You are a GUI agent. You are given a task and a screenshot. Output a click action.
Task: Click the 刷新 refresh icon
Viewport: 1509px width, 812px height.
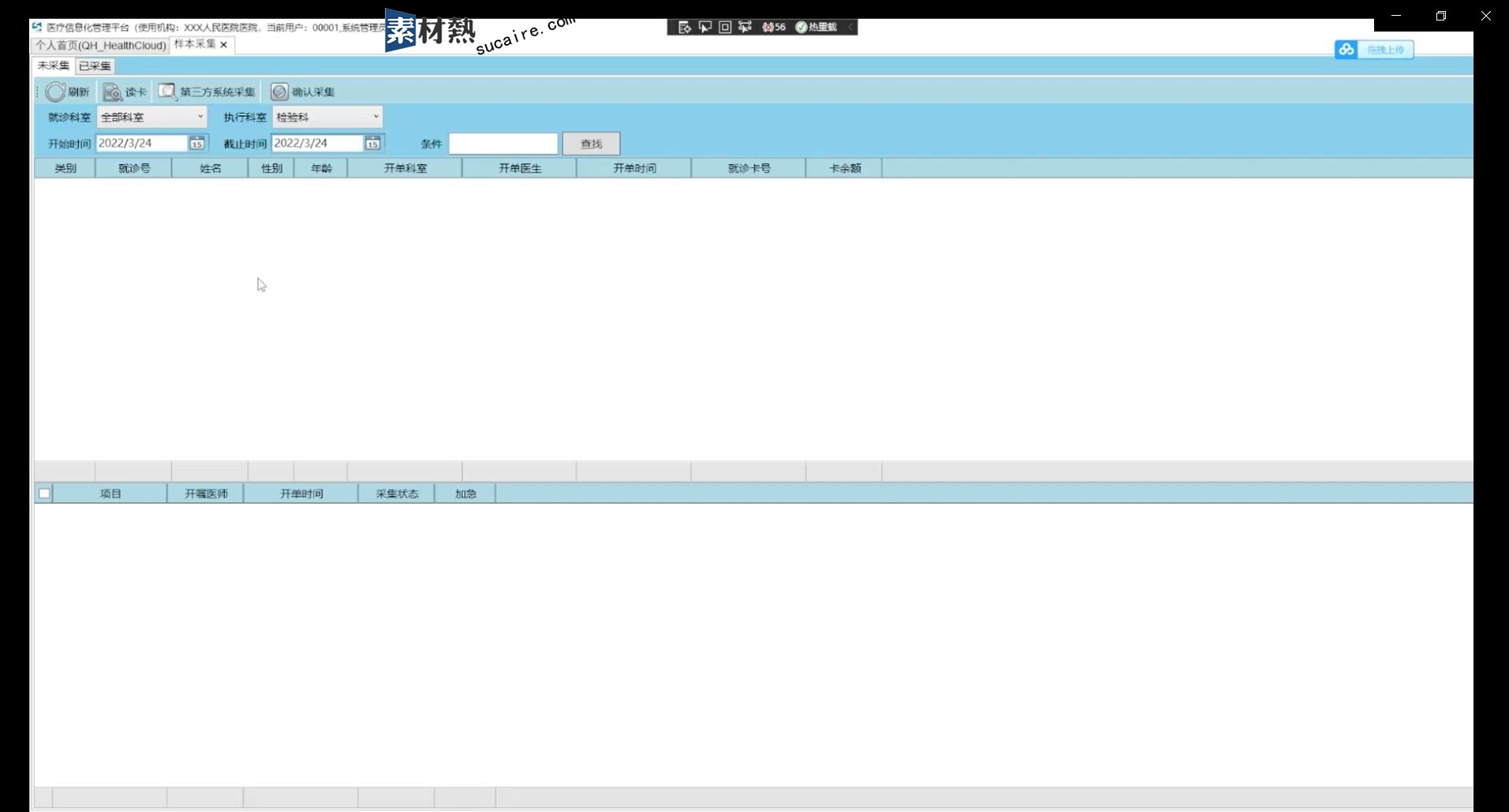coord(55,92)
